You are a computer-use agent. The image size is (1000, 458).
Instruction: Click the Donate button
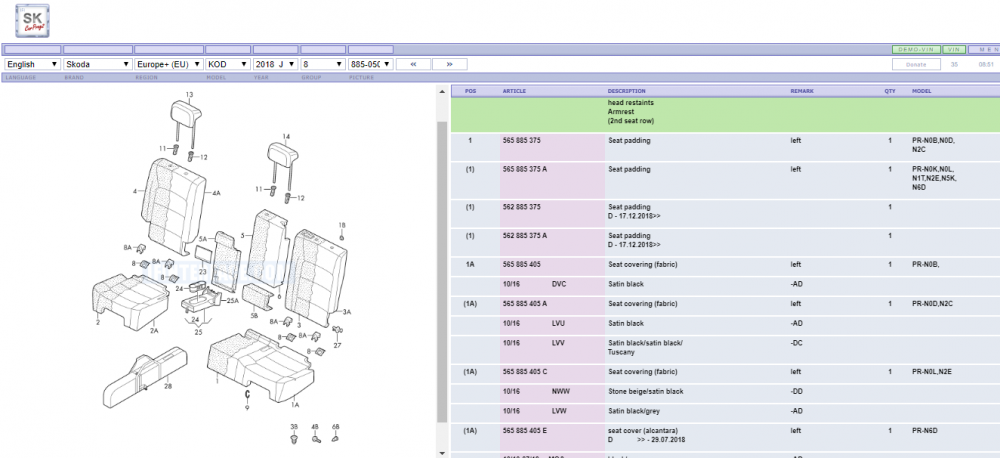(x=916, y=64)
